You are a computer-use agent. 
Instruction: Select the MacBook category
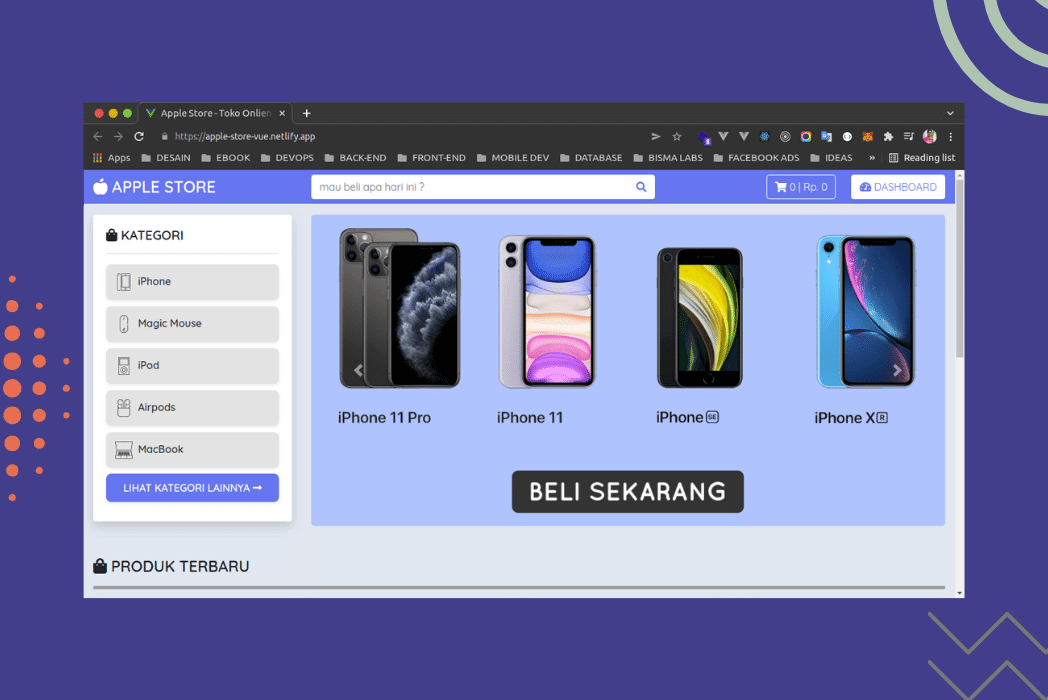click(x=192, y=450)
